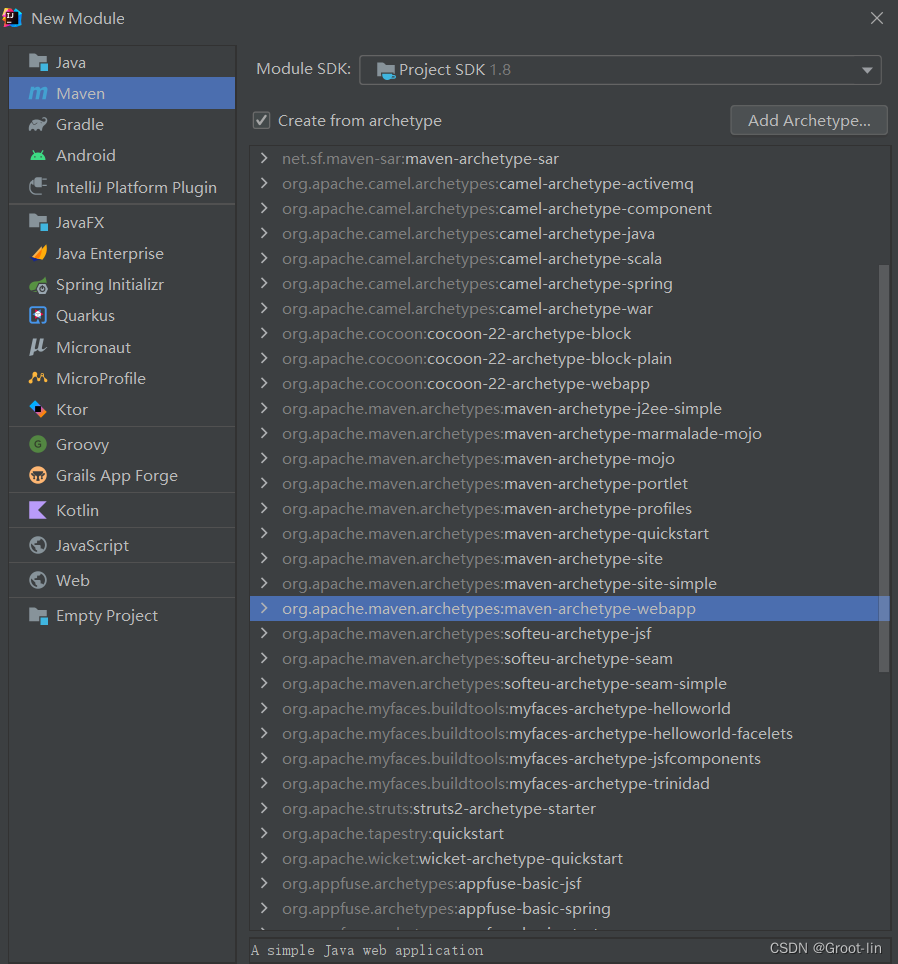Close the New Module dialog
Image resolution: width=898 pixels, height=964 pixels.
(877, 18)
